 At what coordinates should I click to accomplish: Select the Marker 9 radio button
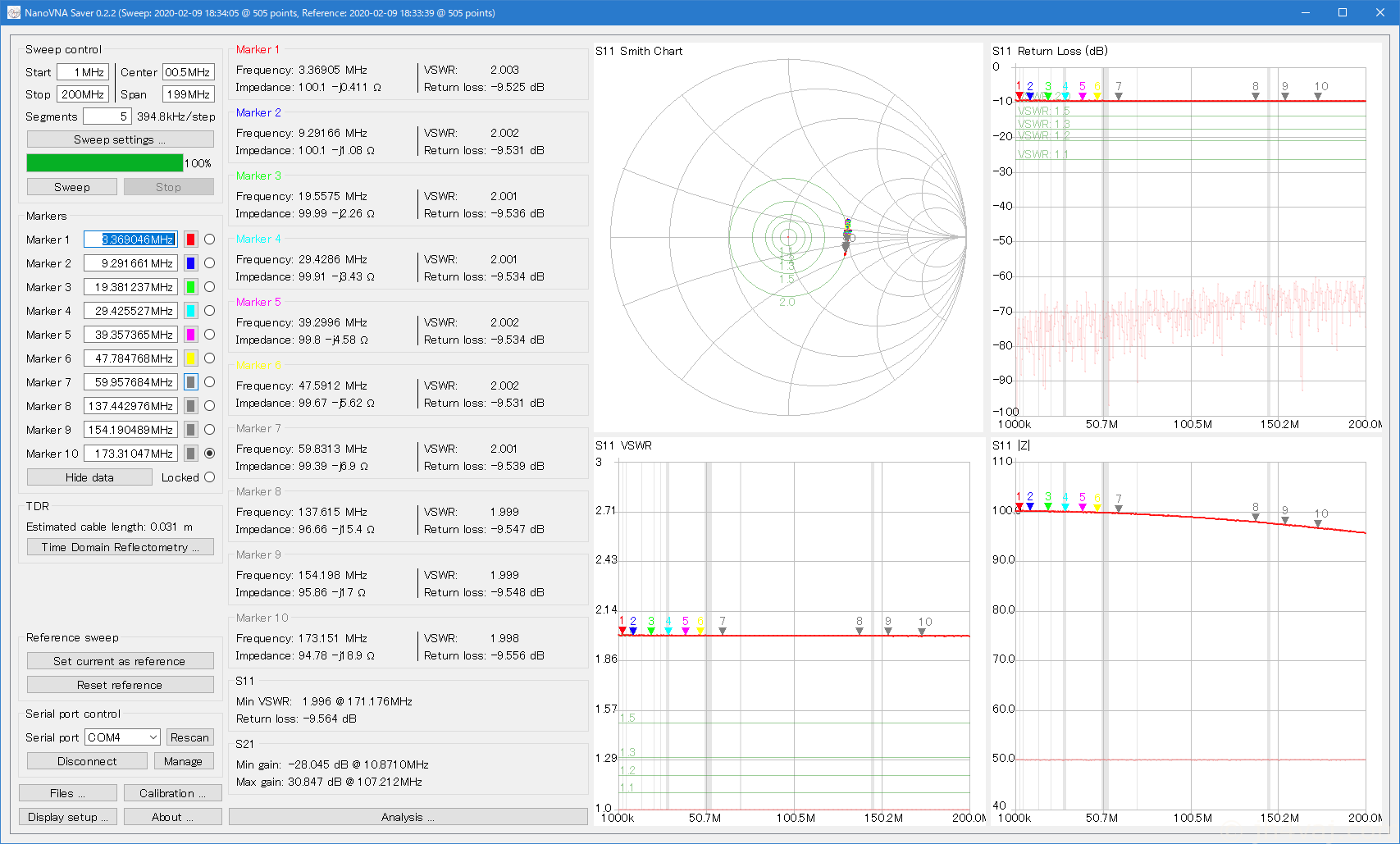click(x=210, y=430)
